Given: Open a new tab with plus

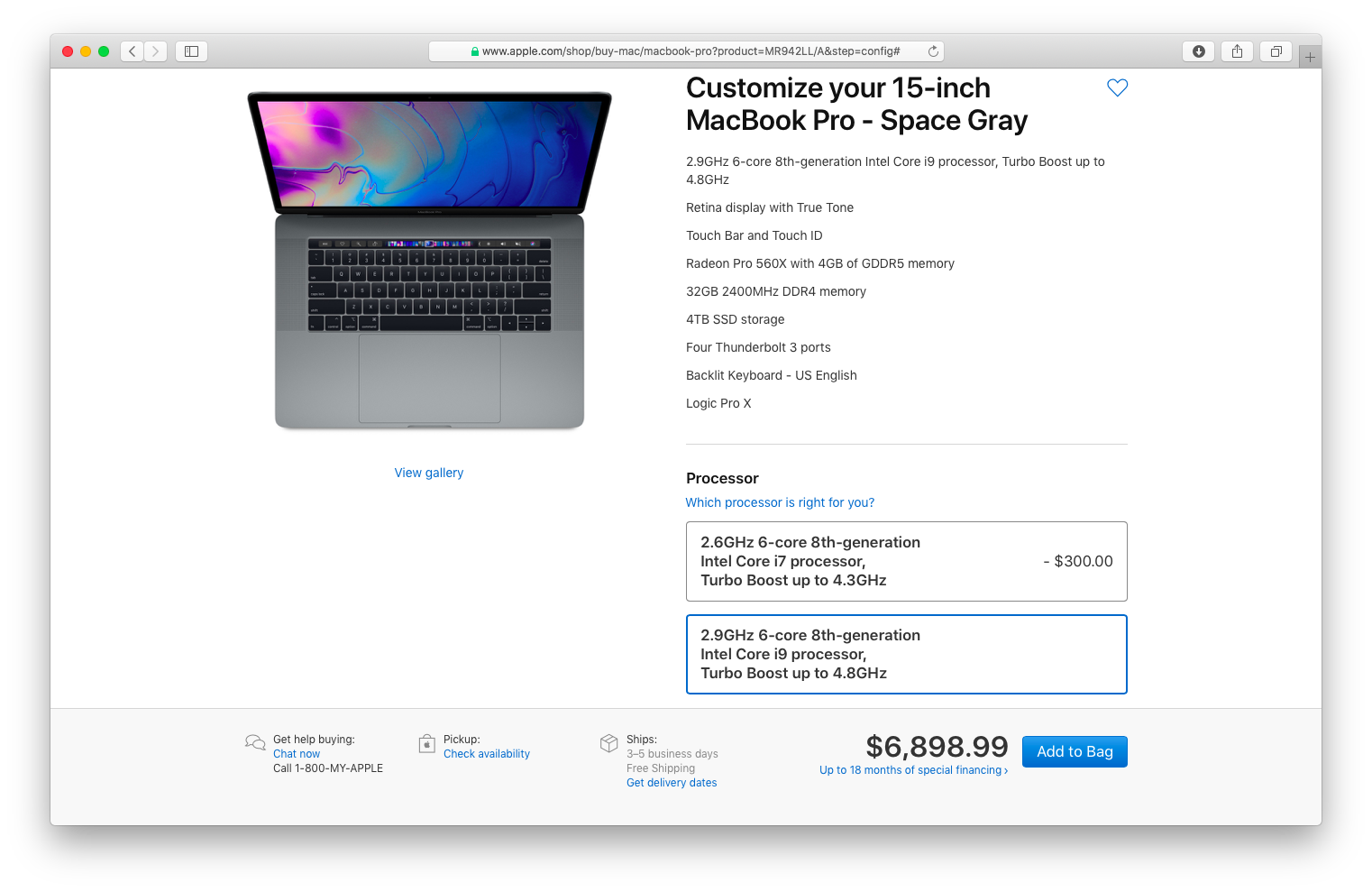Looking at the screenshot, I should pyautogui.click(x=1310, y=57).
